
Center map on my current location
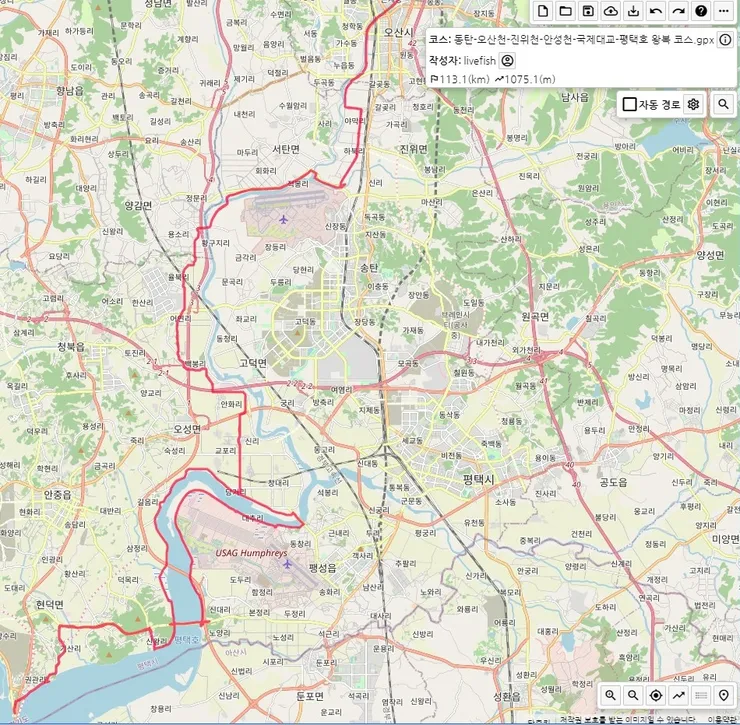click(x=656, y=695)
